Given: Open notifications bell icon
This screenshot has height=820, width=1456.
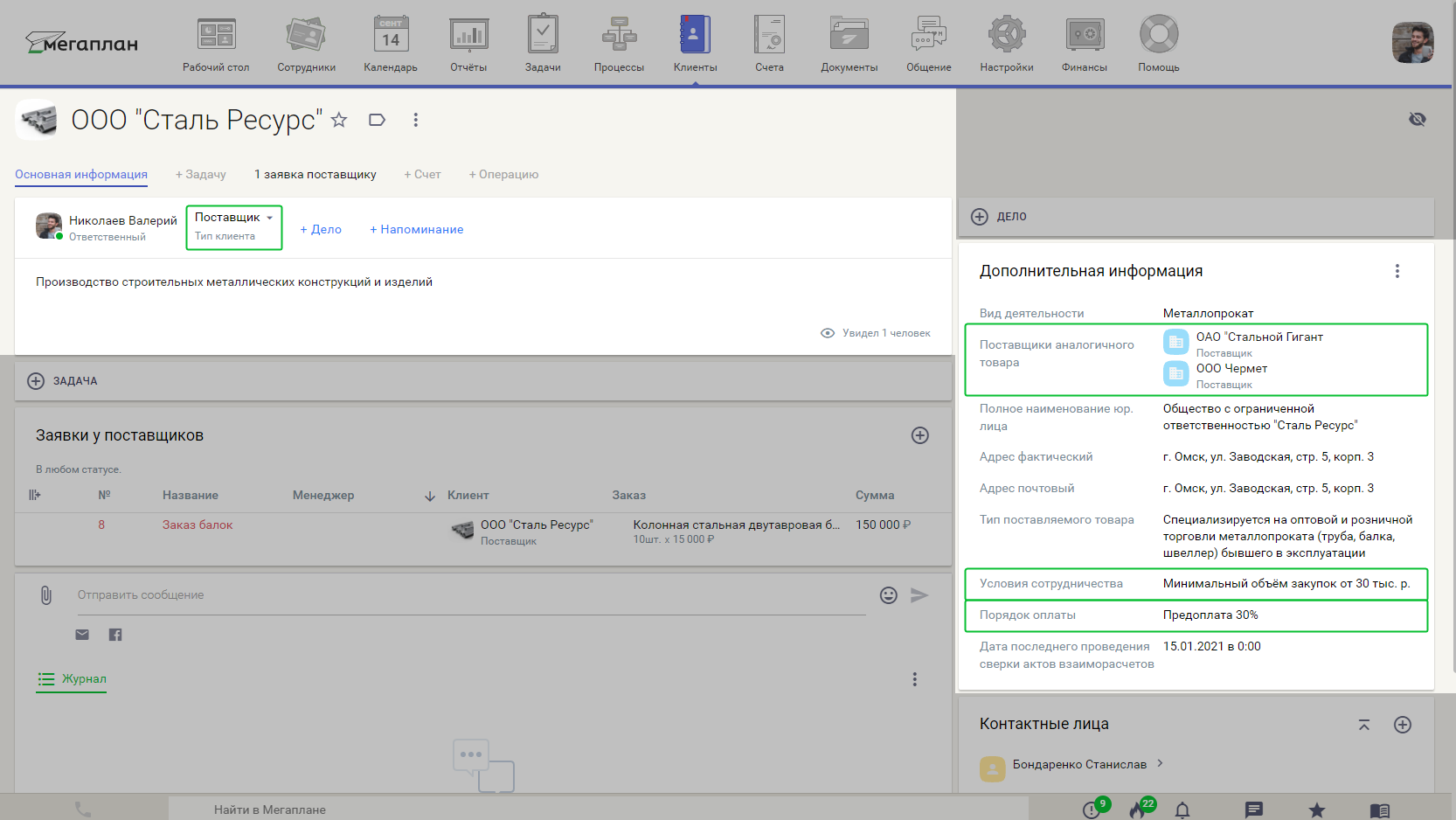Looking at the screenshot, I should point(1182,810).
